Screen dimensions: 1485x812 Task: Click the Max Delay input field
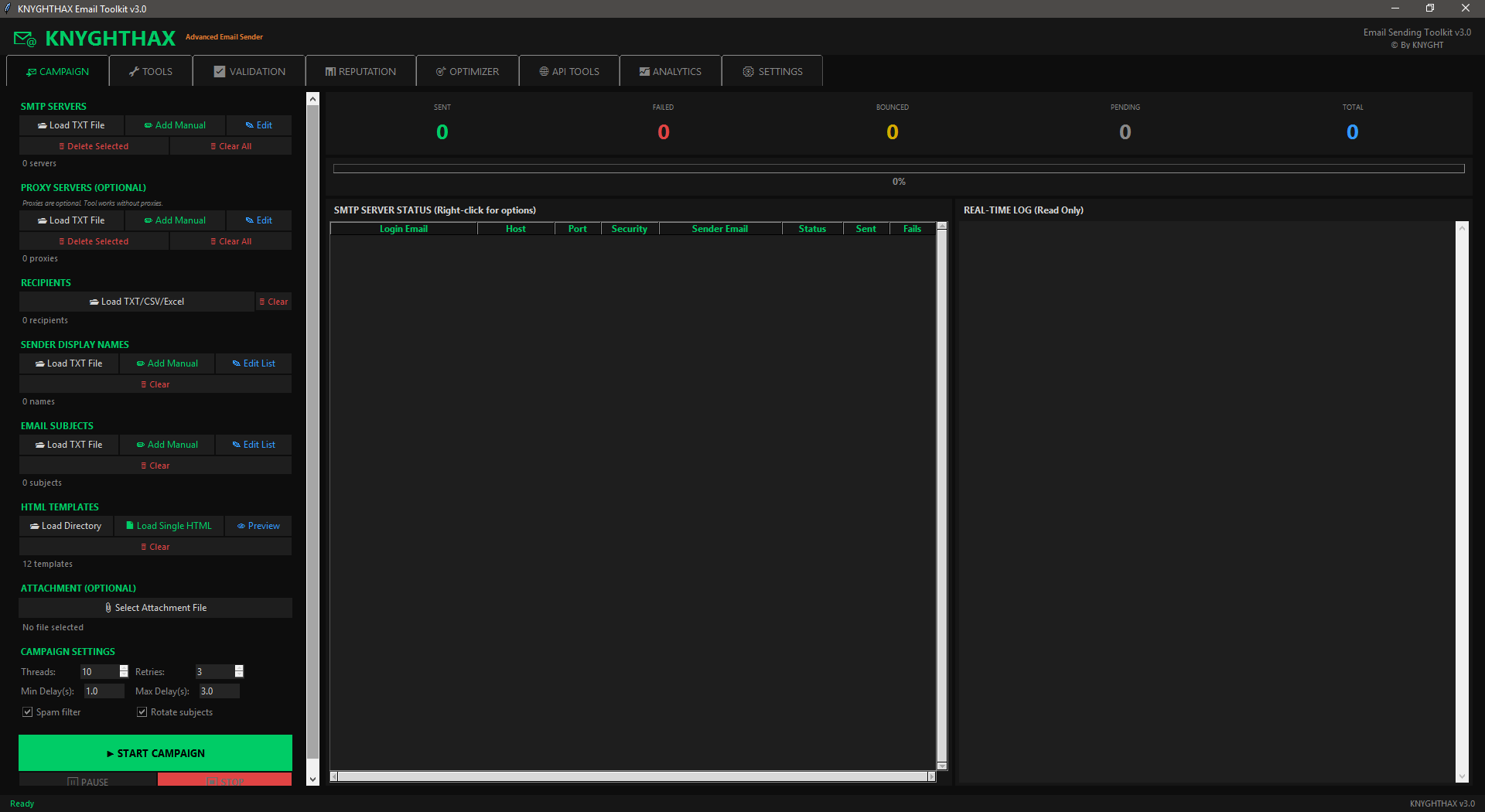(219, 691)
